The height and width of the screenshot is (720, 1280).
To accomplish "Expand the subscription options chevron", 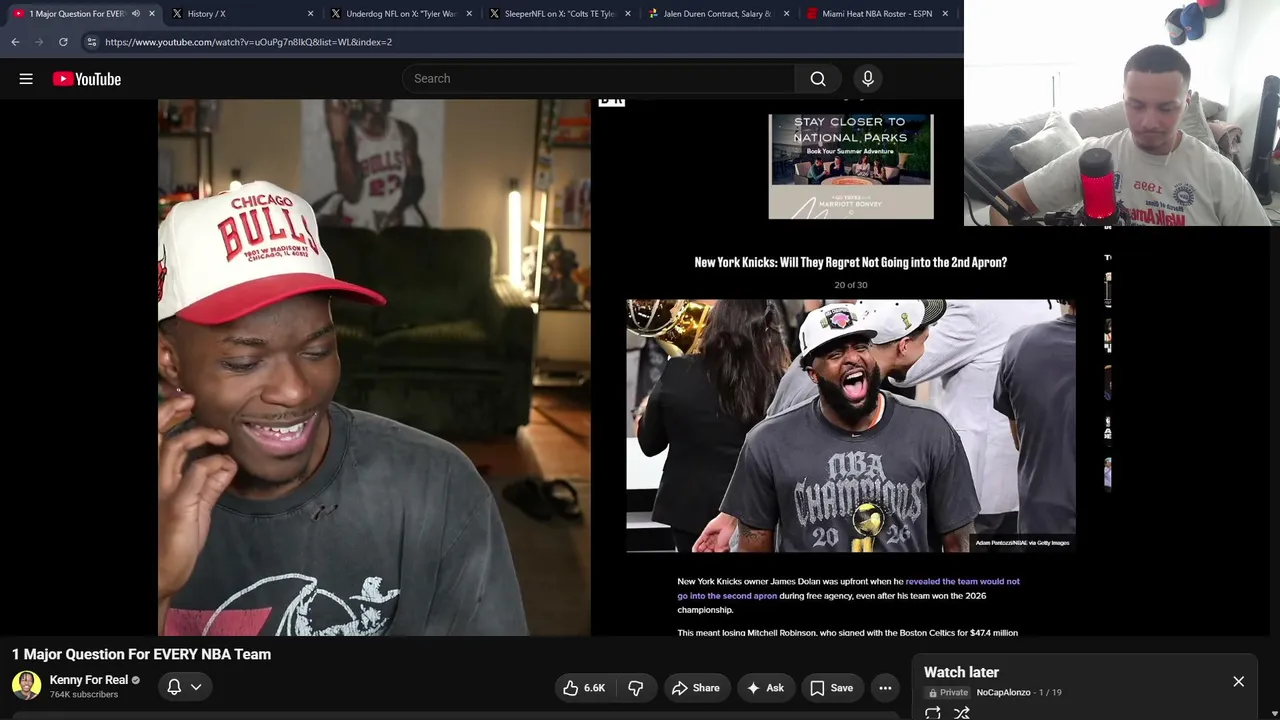I will click(196, 687).
